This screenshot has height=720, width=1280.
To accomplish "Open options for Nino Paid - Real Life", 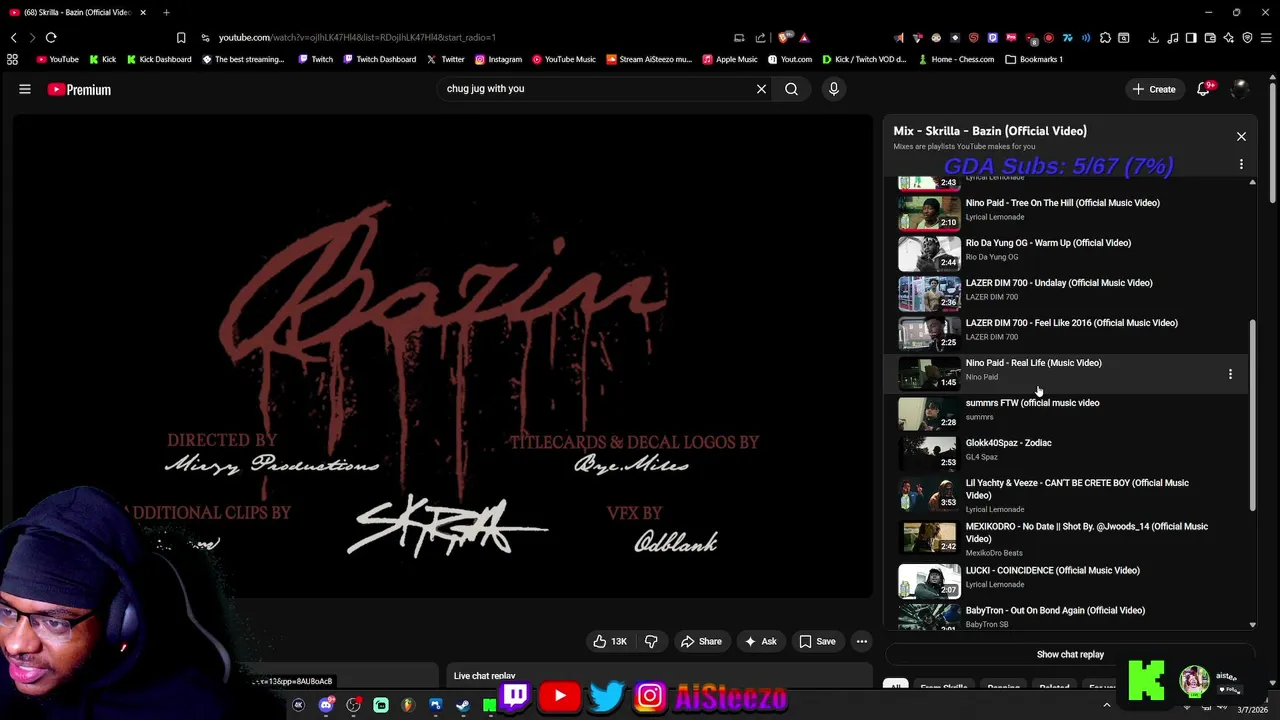I will (x=1230, y=374).
